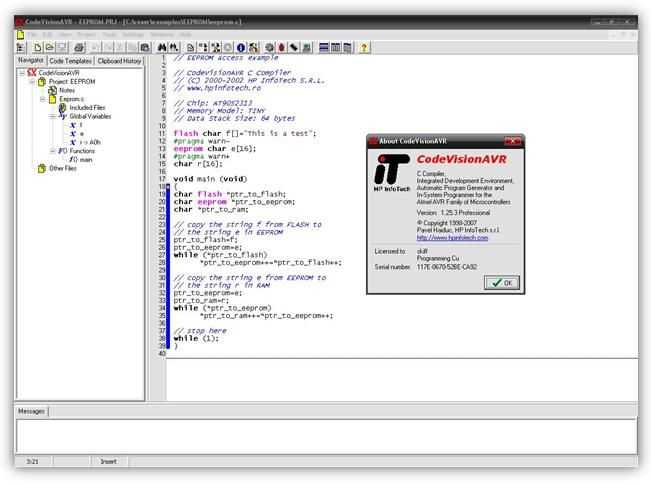Image resolution: width=651 pixels, height=484 pixels.
Task: Select variable 'r -> A0h' in the tree
Action: pos(90,142)
